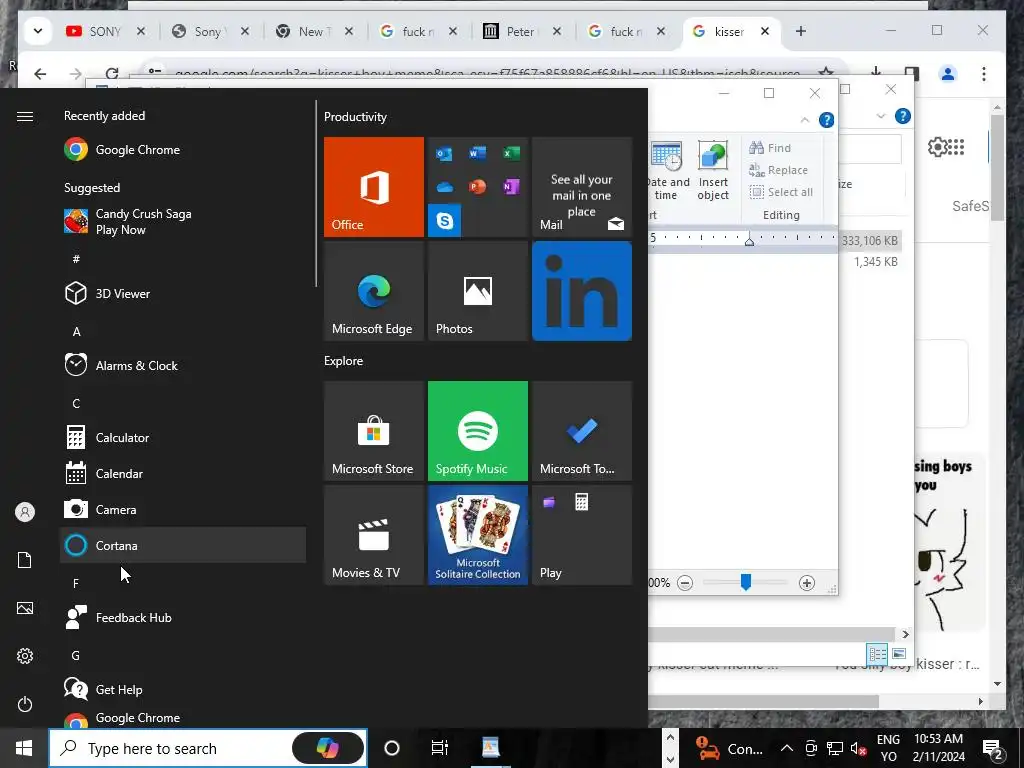The width and height of the screenshot is (1024, 768).
Task: Click Date and time in WordPad ribbon
Action: click(667, 170)
